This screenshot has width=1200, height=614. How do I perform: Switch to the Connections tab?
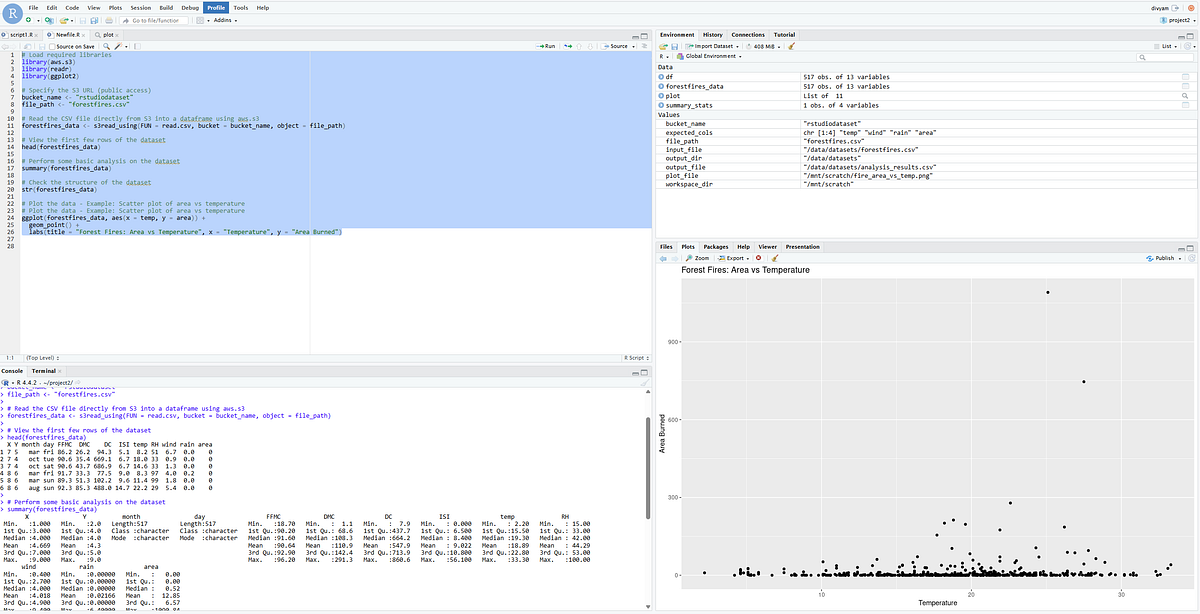(748, 35)
